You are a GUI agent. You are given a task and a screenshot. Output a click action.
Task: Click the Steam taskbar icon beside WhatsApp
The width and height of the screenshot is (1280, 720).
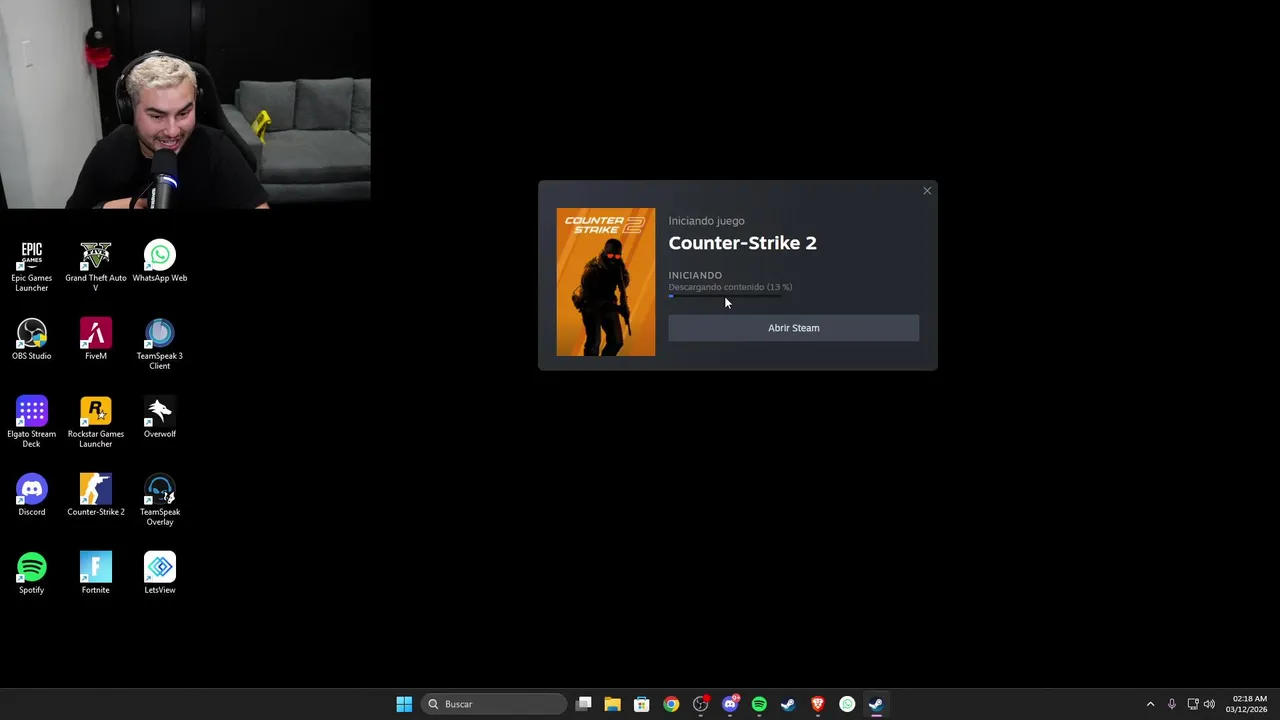876,704
